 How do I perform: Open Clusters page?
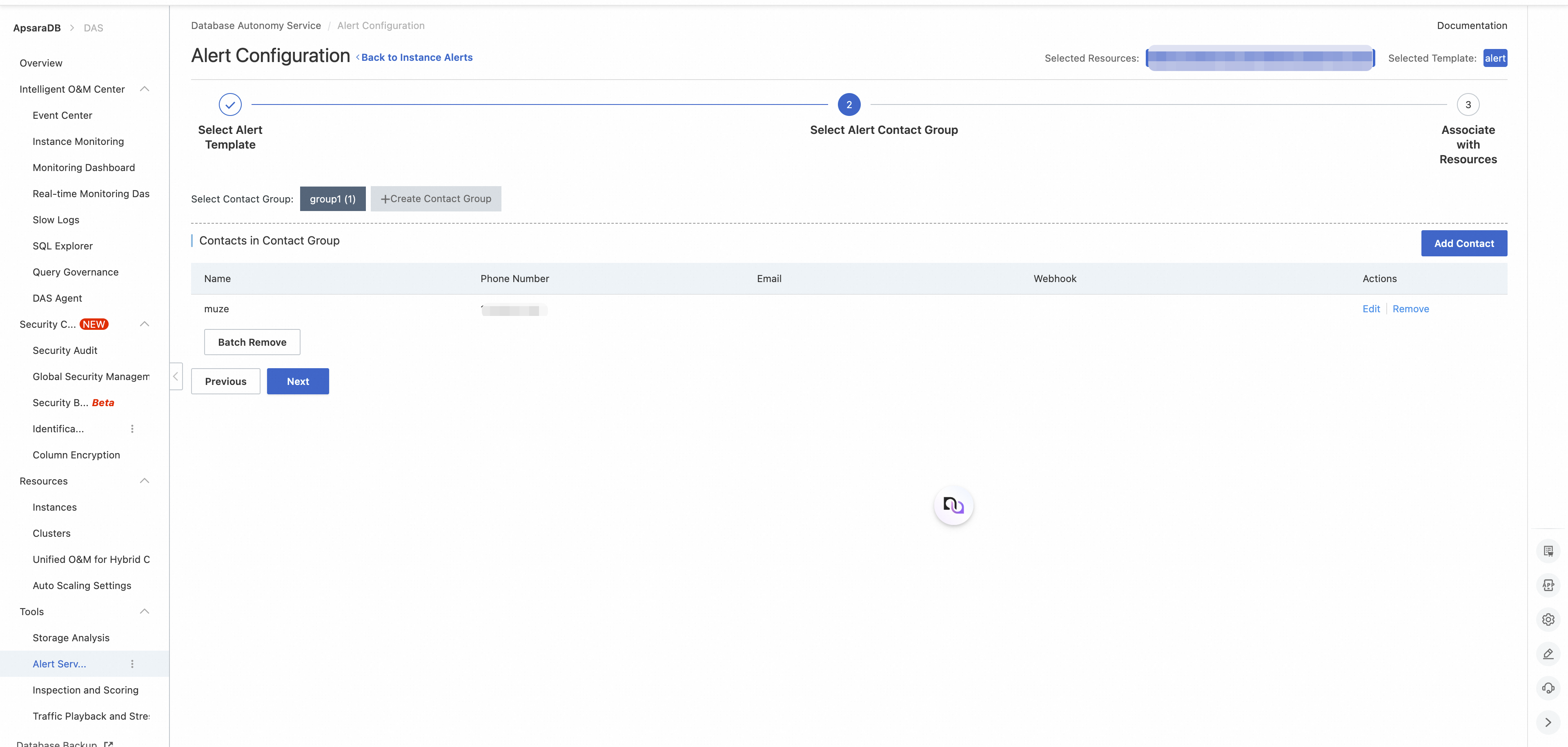(52, 534)
